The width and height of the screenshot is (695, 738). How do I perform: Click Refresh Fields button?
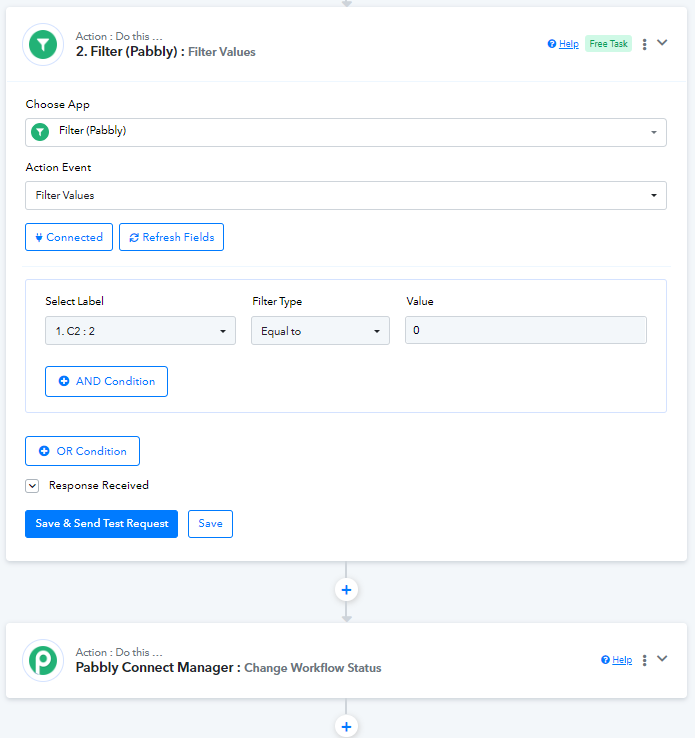point(171,237)
